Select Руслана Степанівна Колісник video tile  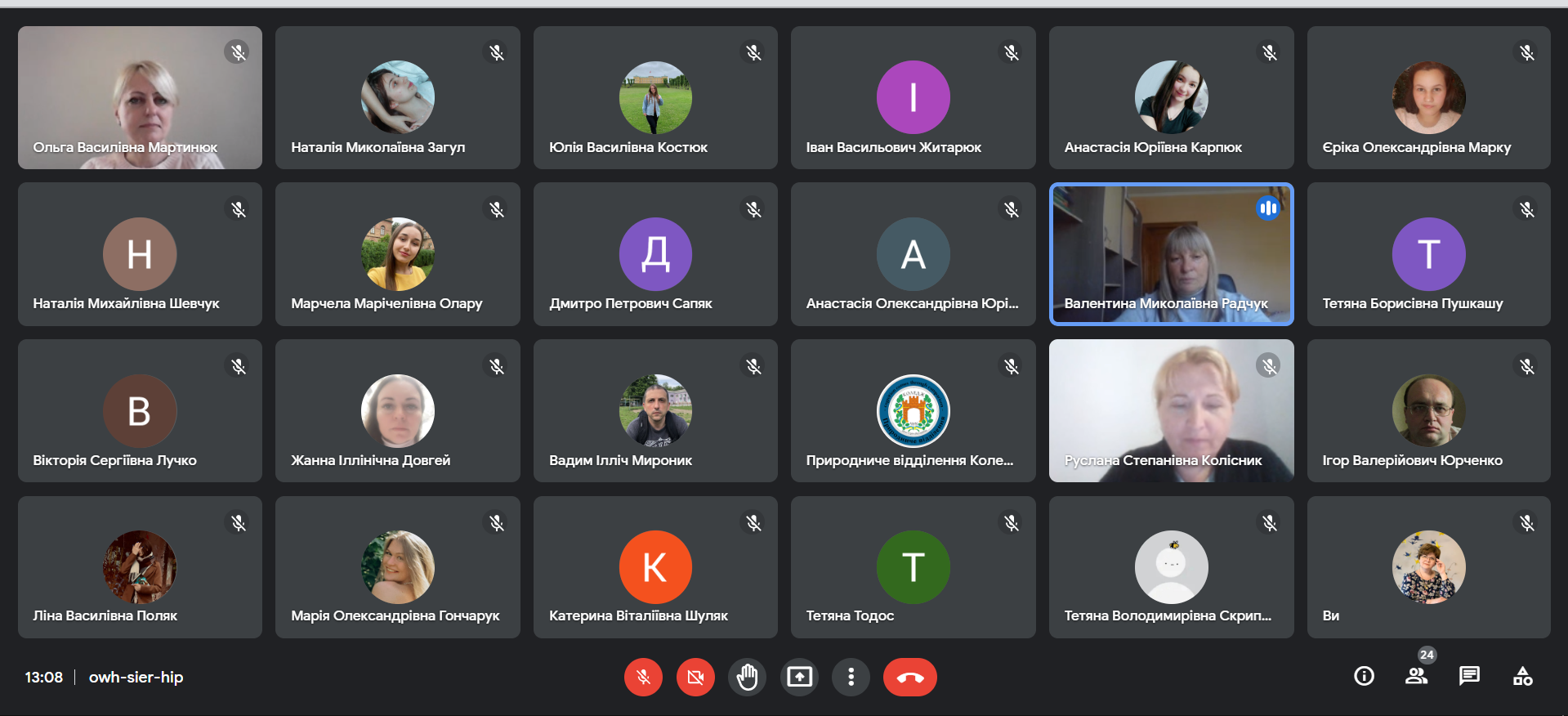pyautogui.click(x=1171, y=410)
